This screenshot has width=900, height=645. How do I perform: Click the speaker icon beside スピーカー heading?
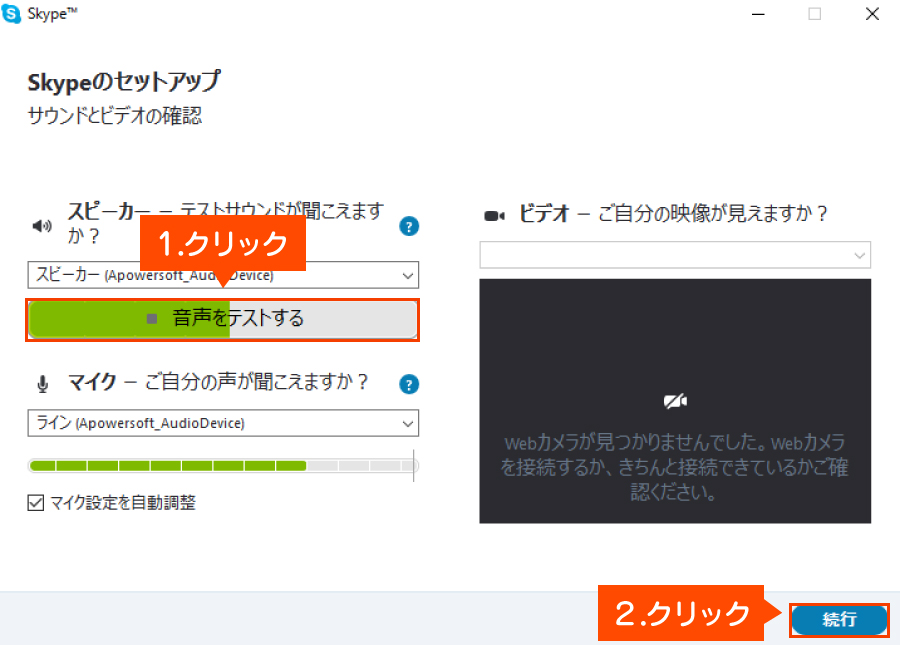click(41, 226)
